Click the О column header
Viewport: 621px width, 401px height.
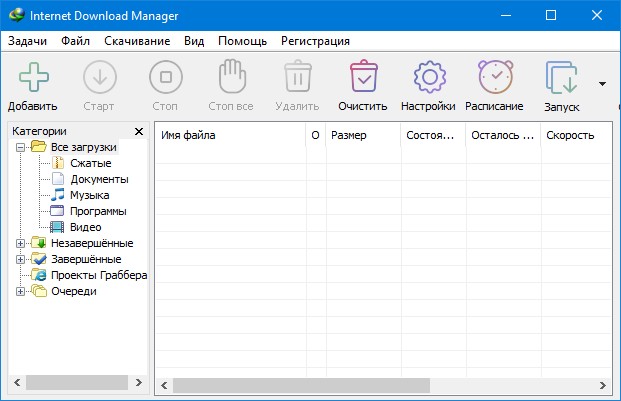pyautogui.click(x=316, y=135)
